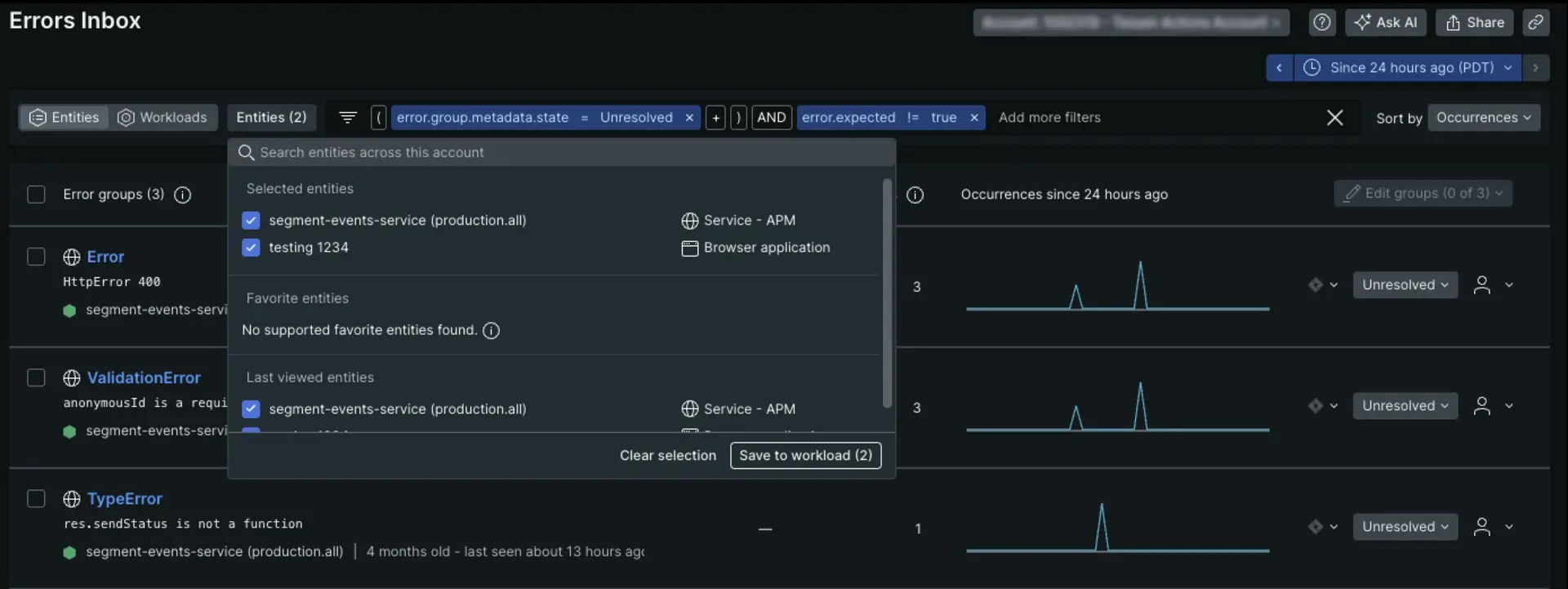Click the info icon beside Error groups
Image resolution: width=1568 pixels, height=589 pixels.
pos(183,195)
